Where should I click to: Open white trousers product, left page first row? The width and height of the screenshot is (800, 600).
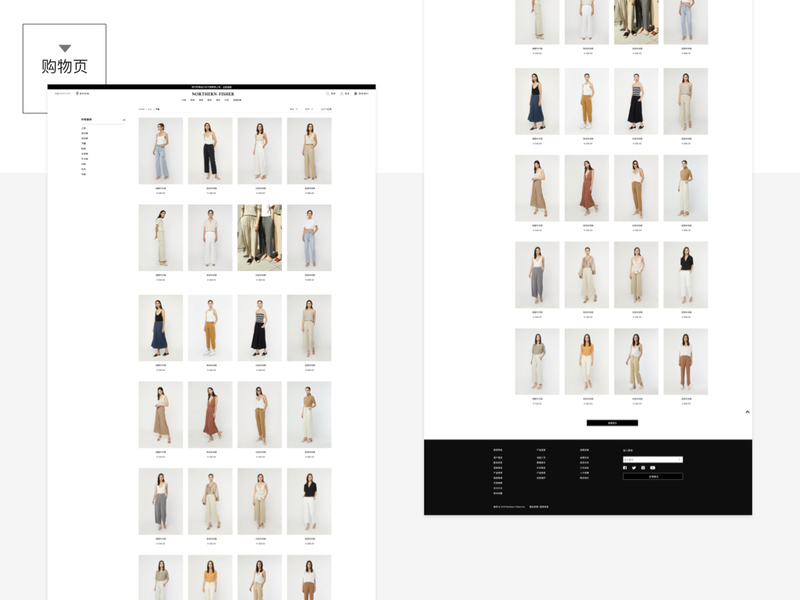click(260, 151)
